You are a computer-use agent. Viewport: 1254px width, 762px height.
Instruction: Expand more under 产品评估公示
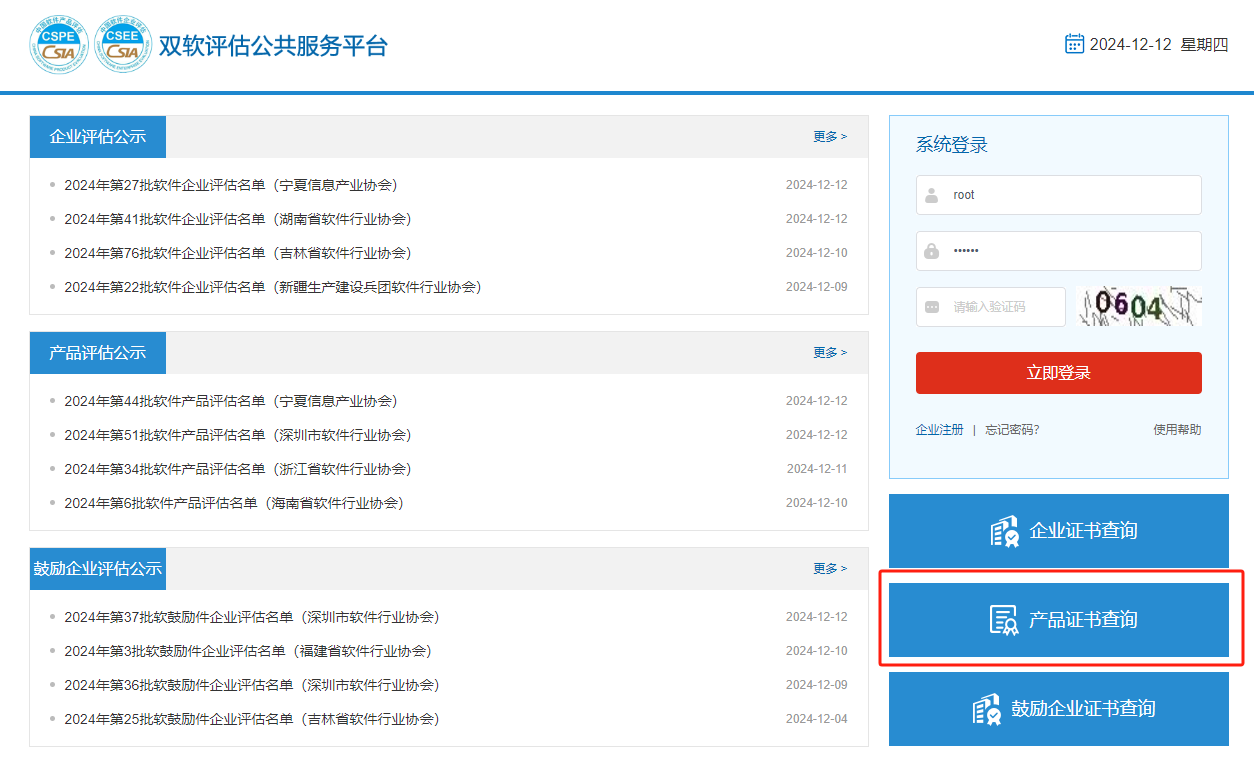(x=829, y=353)
